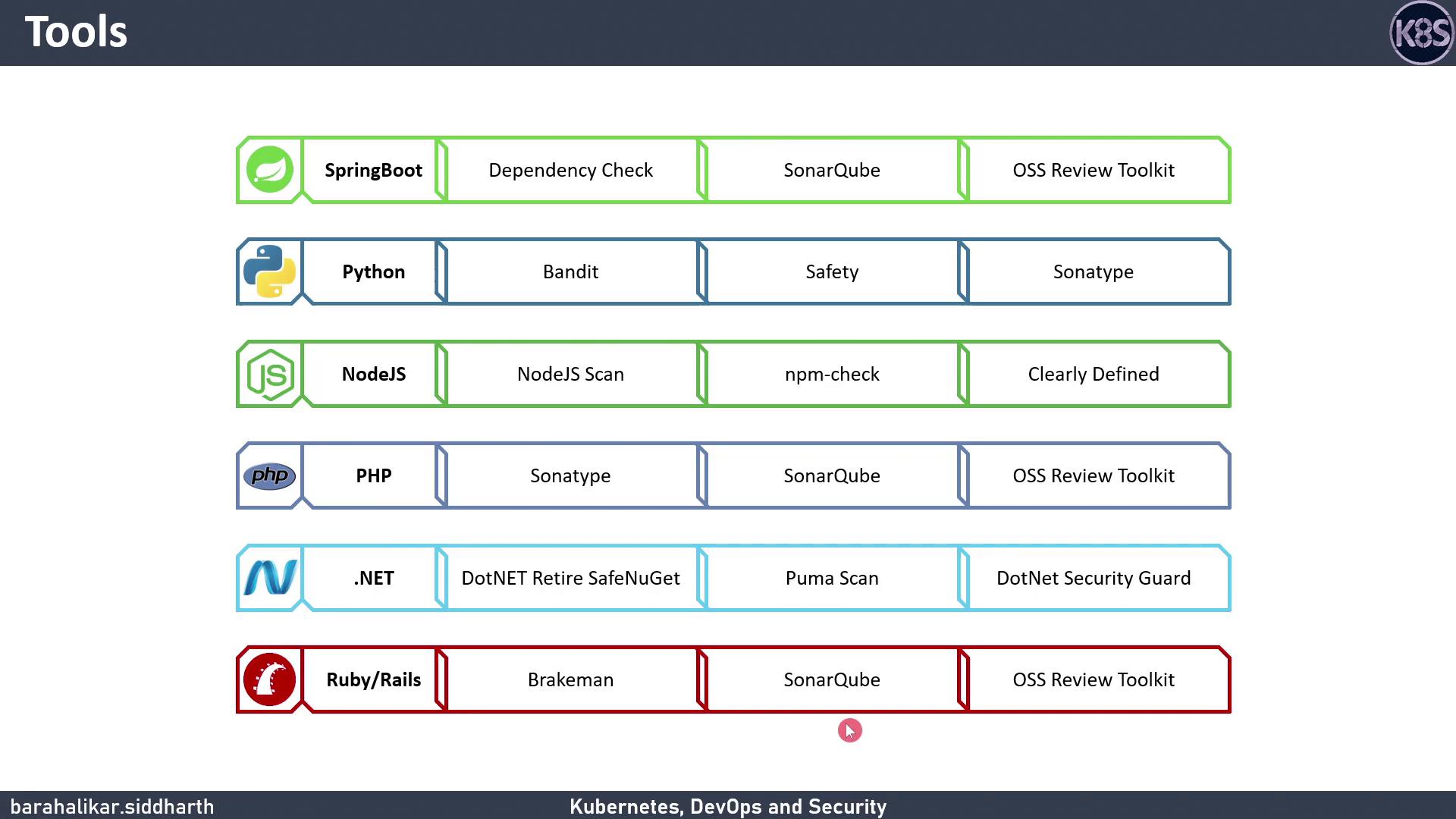Screen dimensions: 1456x819
Task: Click the .NET wave logo icon
Action: click(x=270, y=578)
